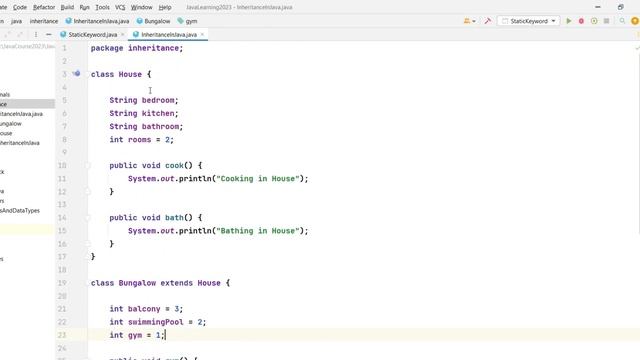Start debugging with the red bug icon

click(x=581, y=21)
